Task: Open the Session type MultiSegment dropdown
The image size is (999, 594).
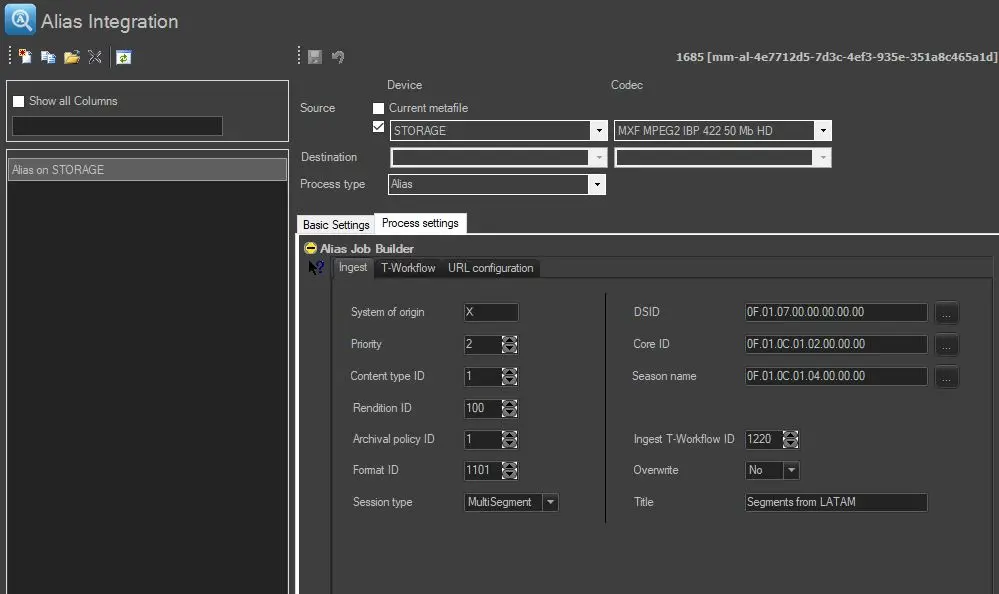Action: 550,502
